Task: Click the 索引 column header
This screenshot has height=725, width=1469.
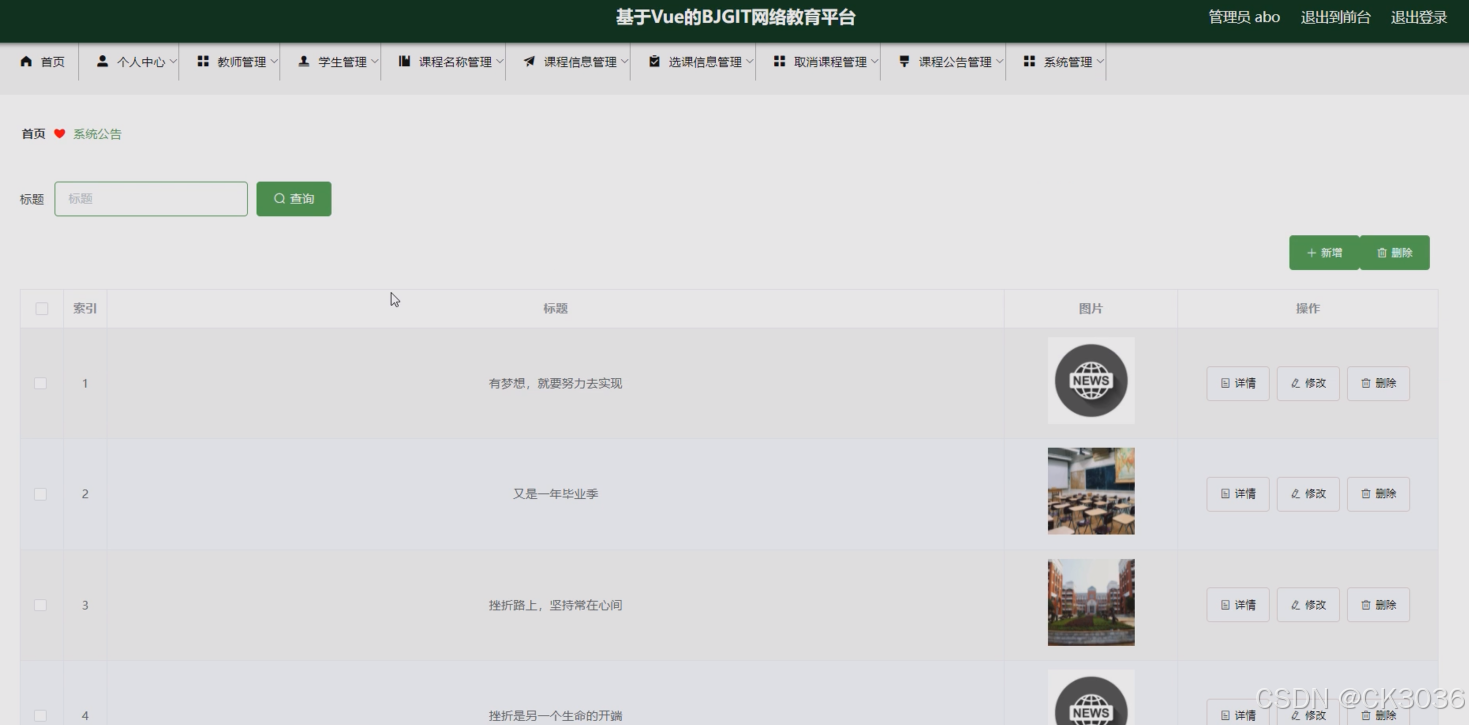Action: pyautogui.click(x=85, y=309)
